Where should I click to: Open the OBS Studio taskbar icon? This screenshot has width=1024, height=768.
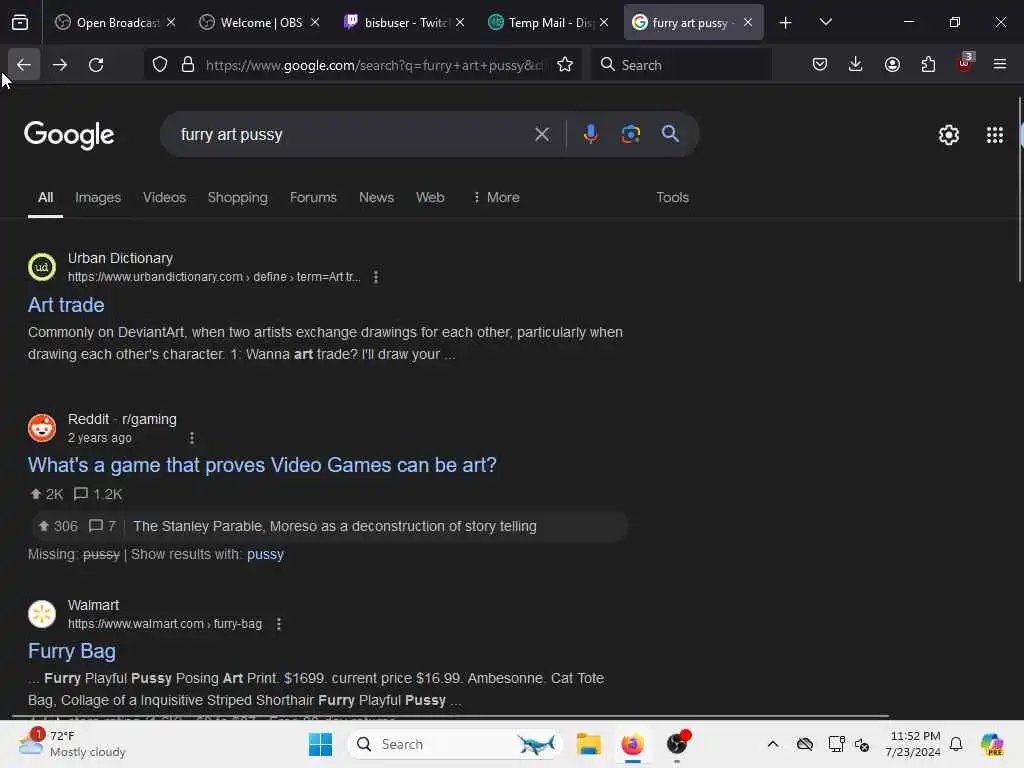tap(677, 743)
